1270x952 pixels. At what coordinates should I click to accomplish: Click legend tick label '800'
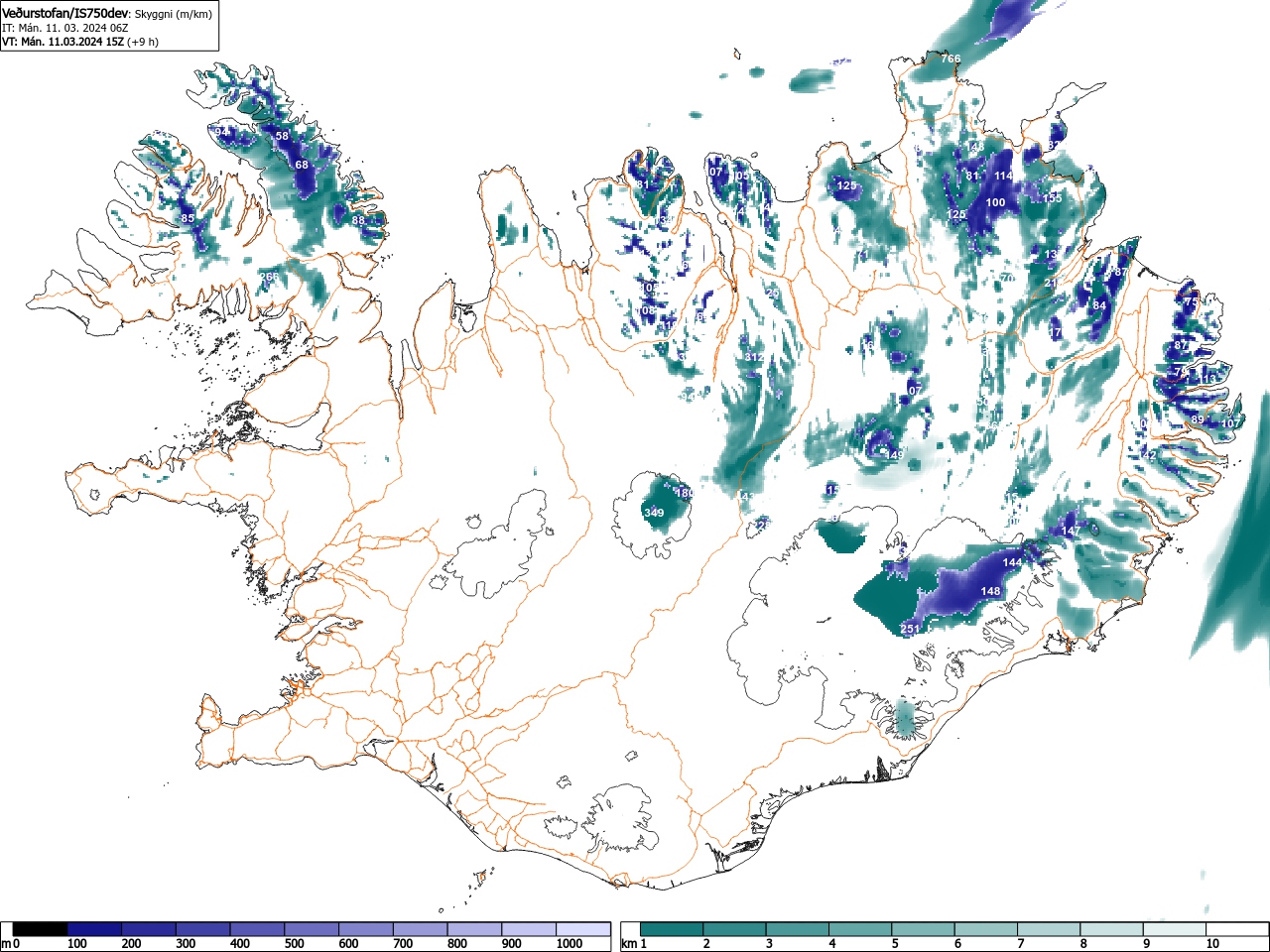(x=457, y=944)
